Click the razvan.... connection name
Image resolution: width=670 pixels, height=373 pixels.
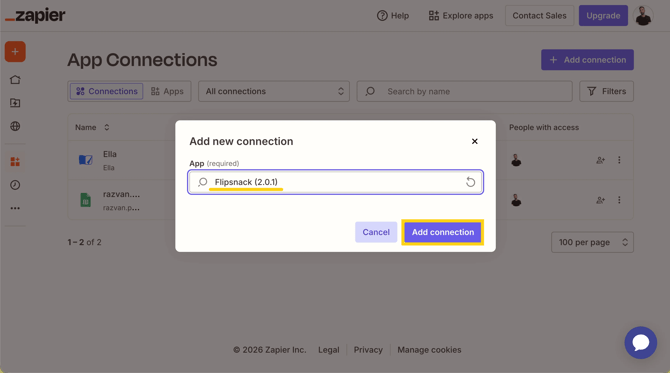point(121,194)
